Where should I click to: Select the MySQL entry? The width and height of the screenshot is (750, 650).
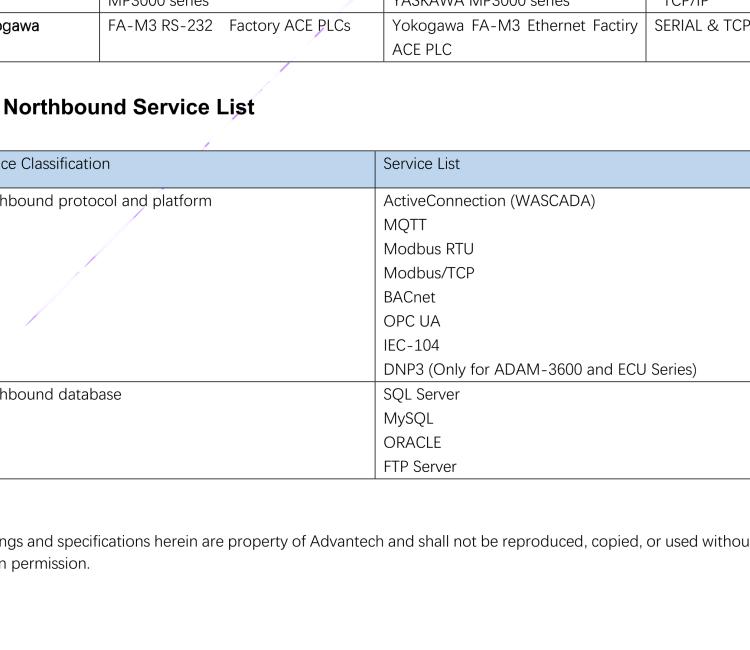click(407, 418)
